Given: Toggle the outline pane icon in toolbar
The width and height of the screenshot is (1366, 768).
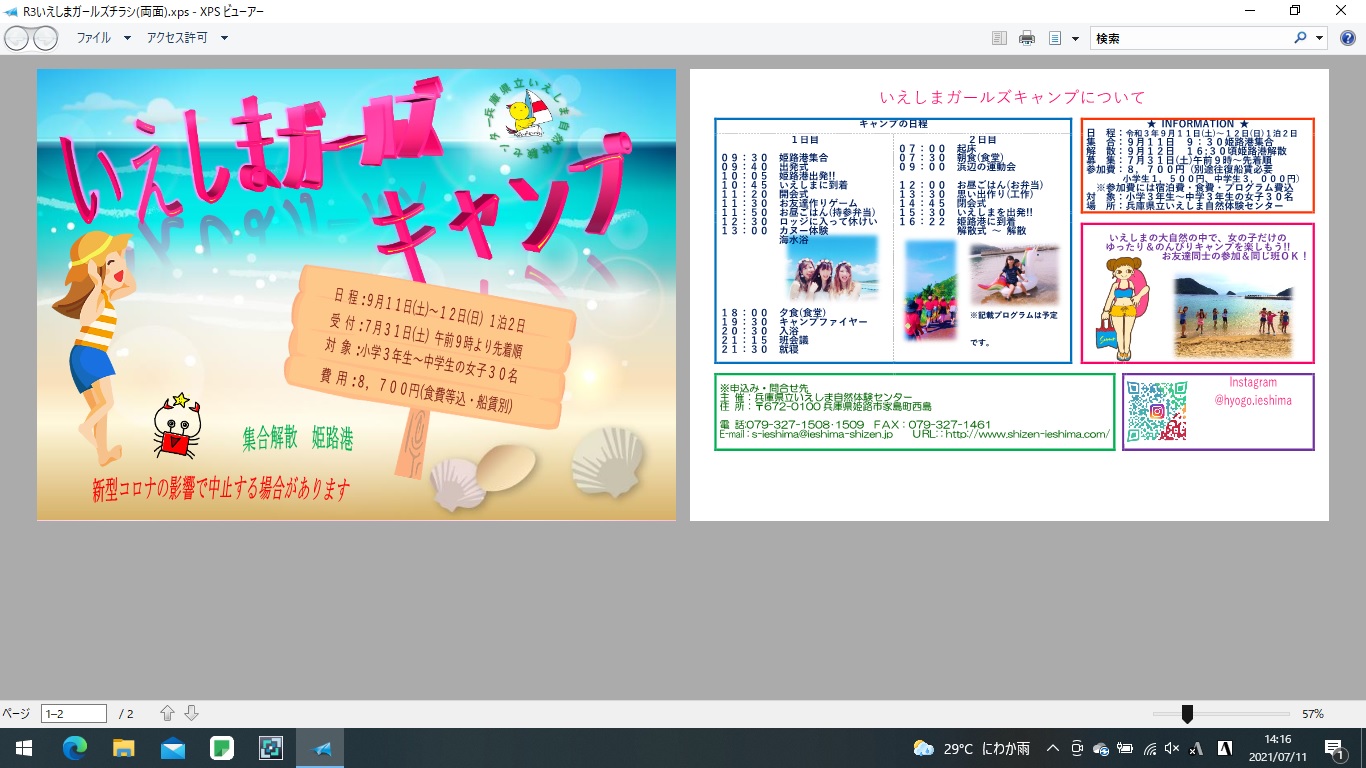Looking at the screenshot, I should tap(999, 38).
